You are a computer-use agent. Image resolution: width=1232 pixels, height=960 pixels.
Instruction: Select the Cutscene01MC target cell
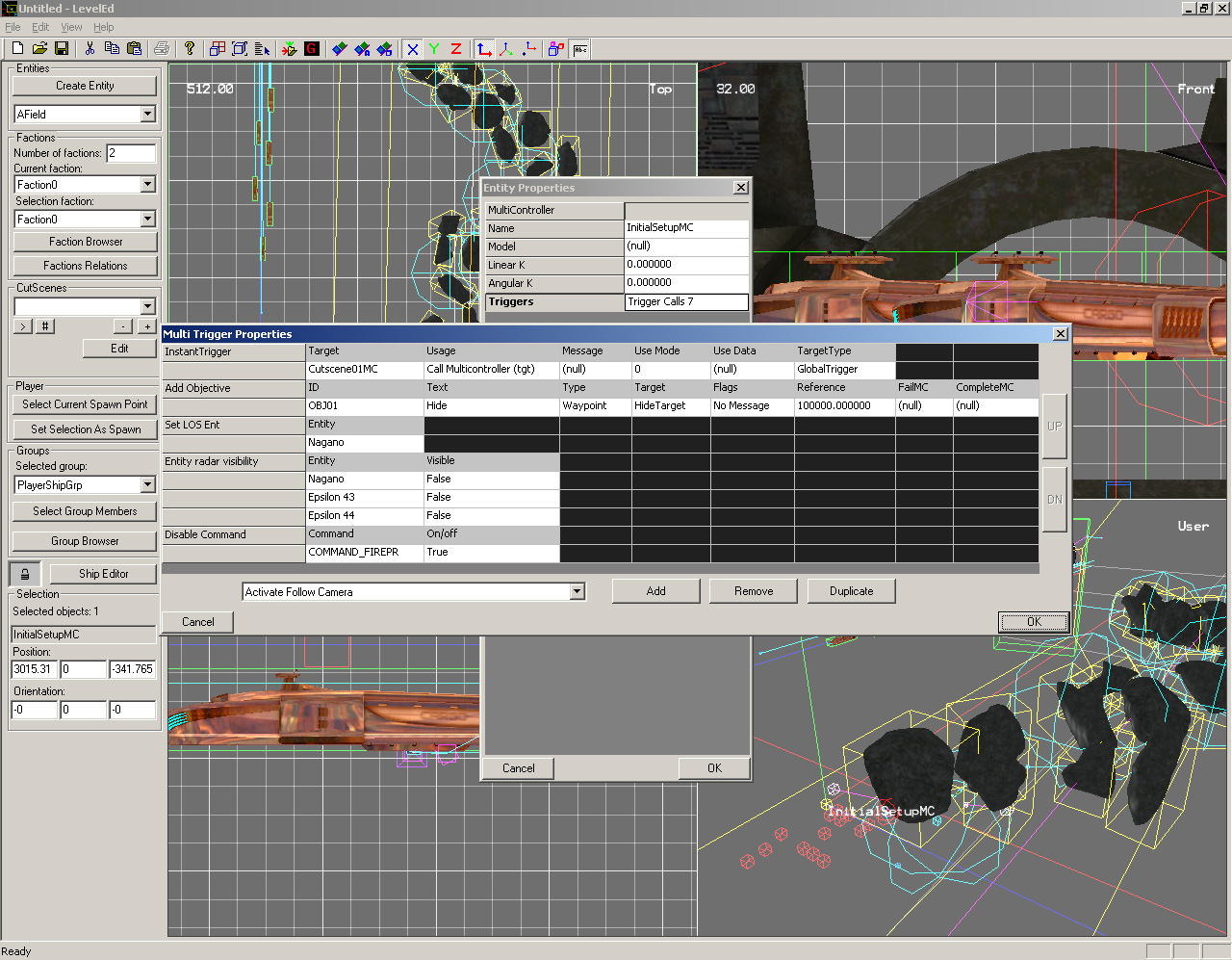coord(365,369)
